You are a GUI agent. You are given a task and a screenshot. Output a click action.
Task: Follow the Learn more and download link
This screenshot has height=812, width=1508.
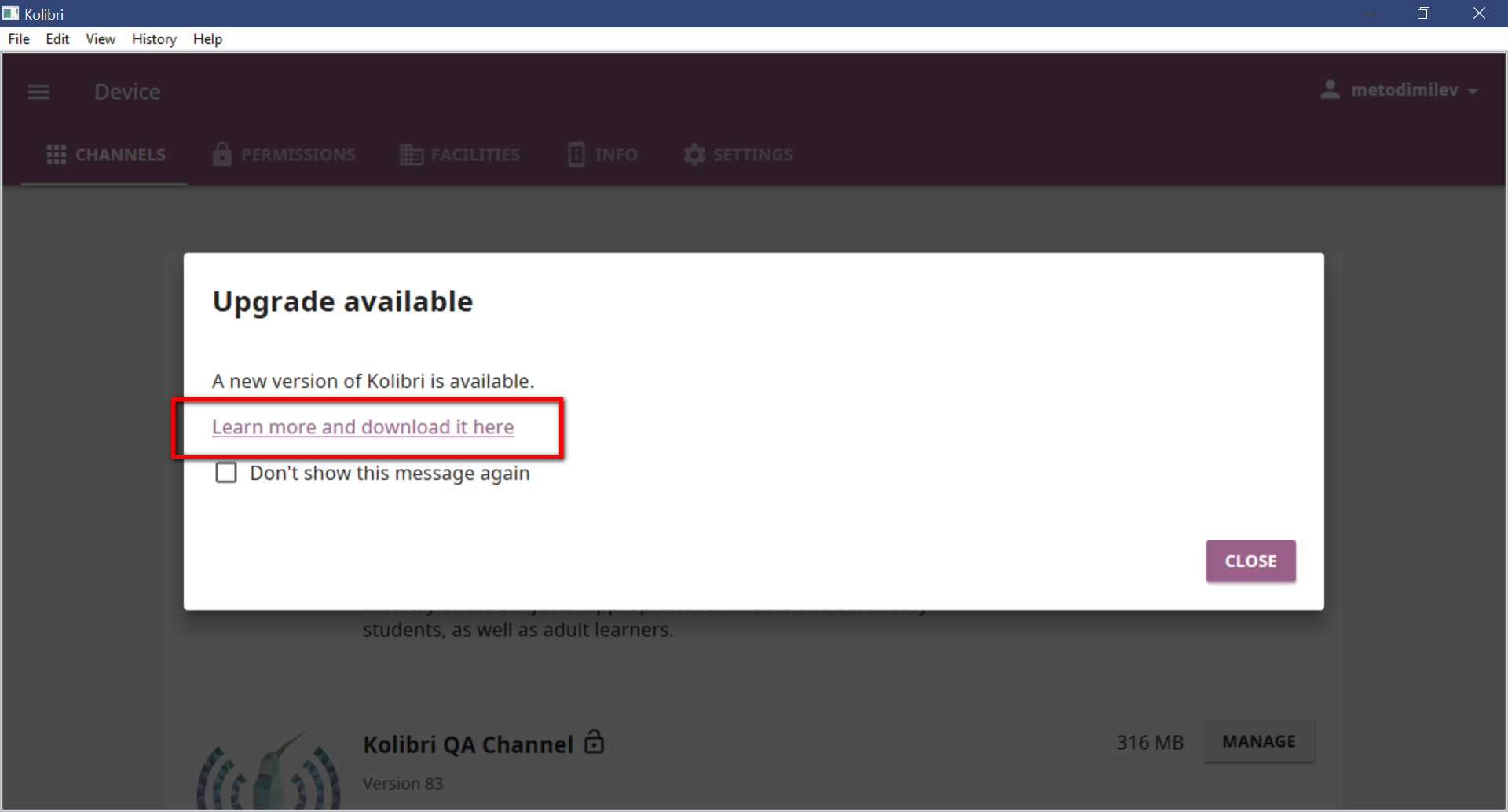tap(363, 427)
